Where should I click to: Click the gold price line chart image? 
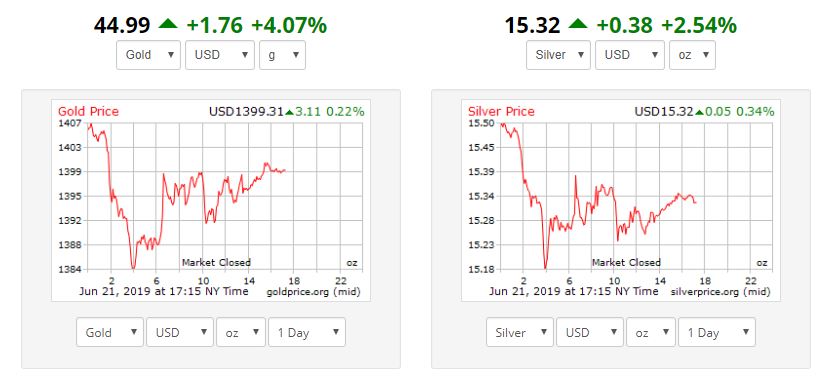click(211, 201)
